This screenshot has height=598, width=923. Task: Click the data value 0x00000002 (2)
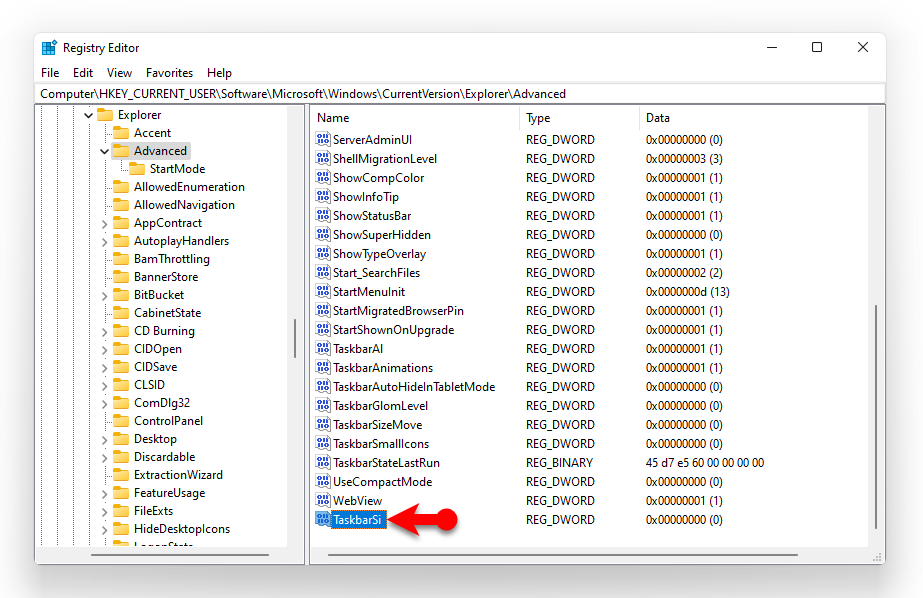pos(684,273)
